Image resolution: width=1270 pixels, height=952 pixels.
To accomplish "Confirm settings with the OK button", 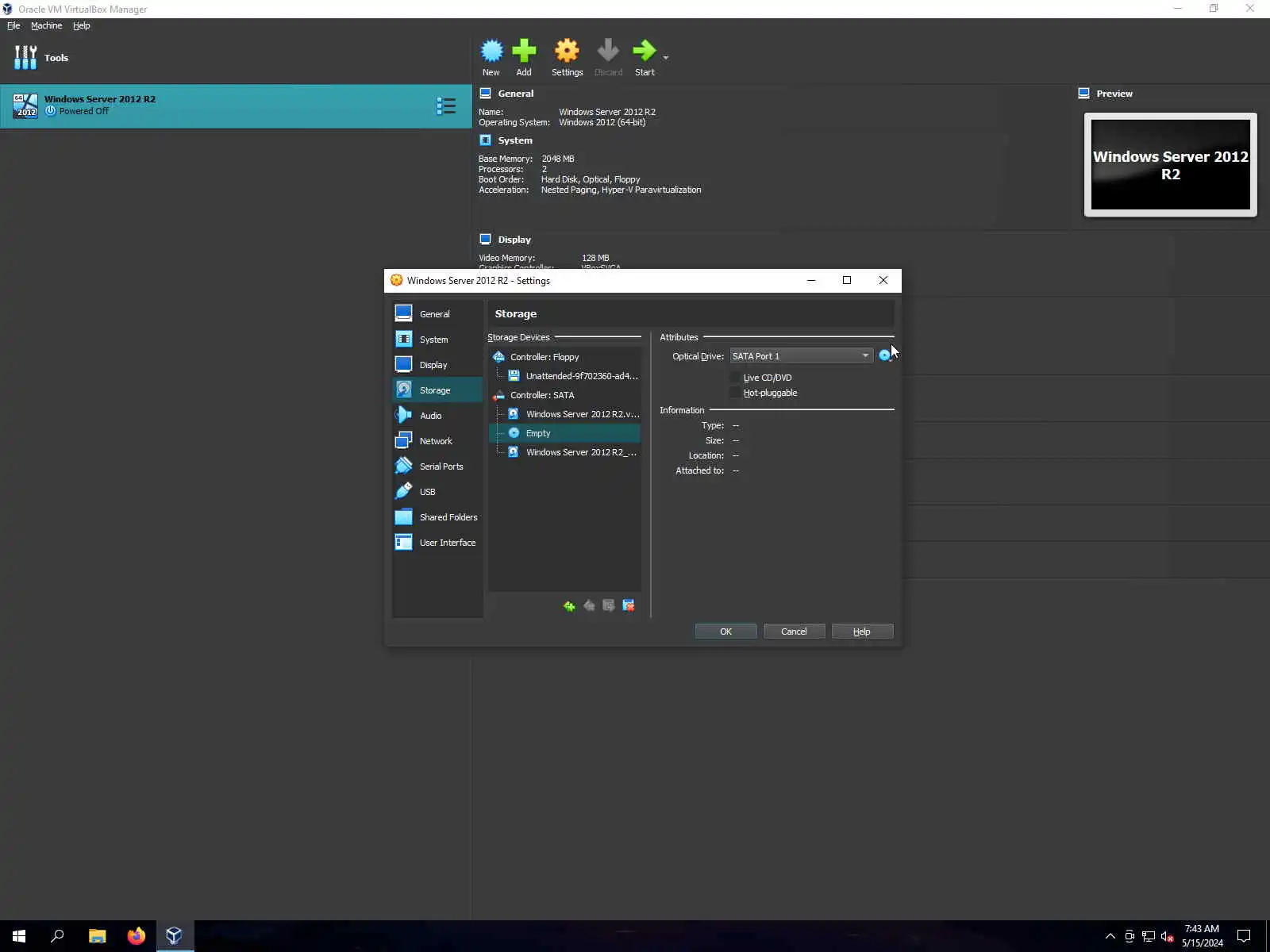I will coord(725,631).
